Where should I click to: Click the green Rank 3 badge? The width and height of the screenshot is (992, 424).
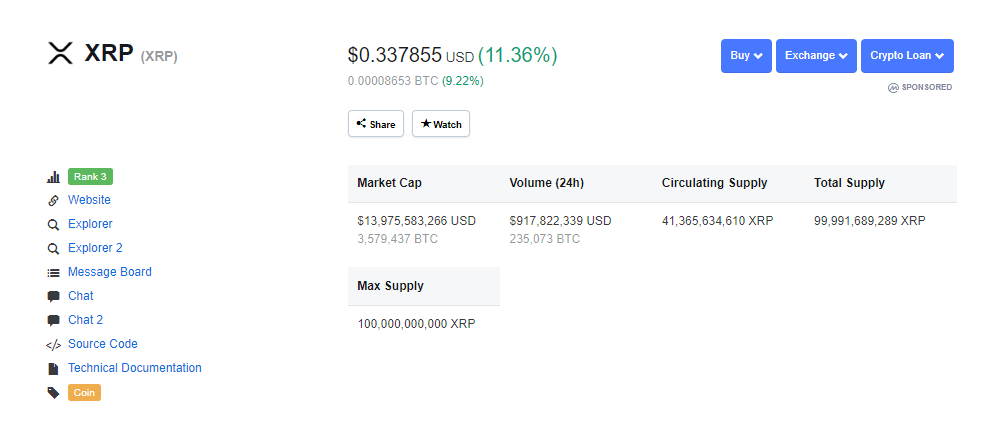point(90,177)
